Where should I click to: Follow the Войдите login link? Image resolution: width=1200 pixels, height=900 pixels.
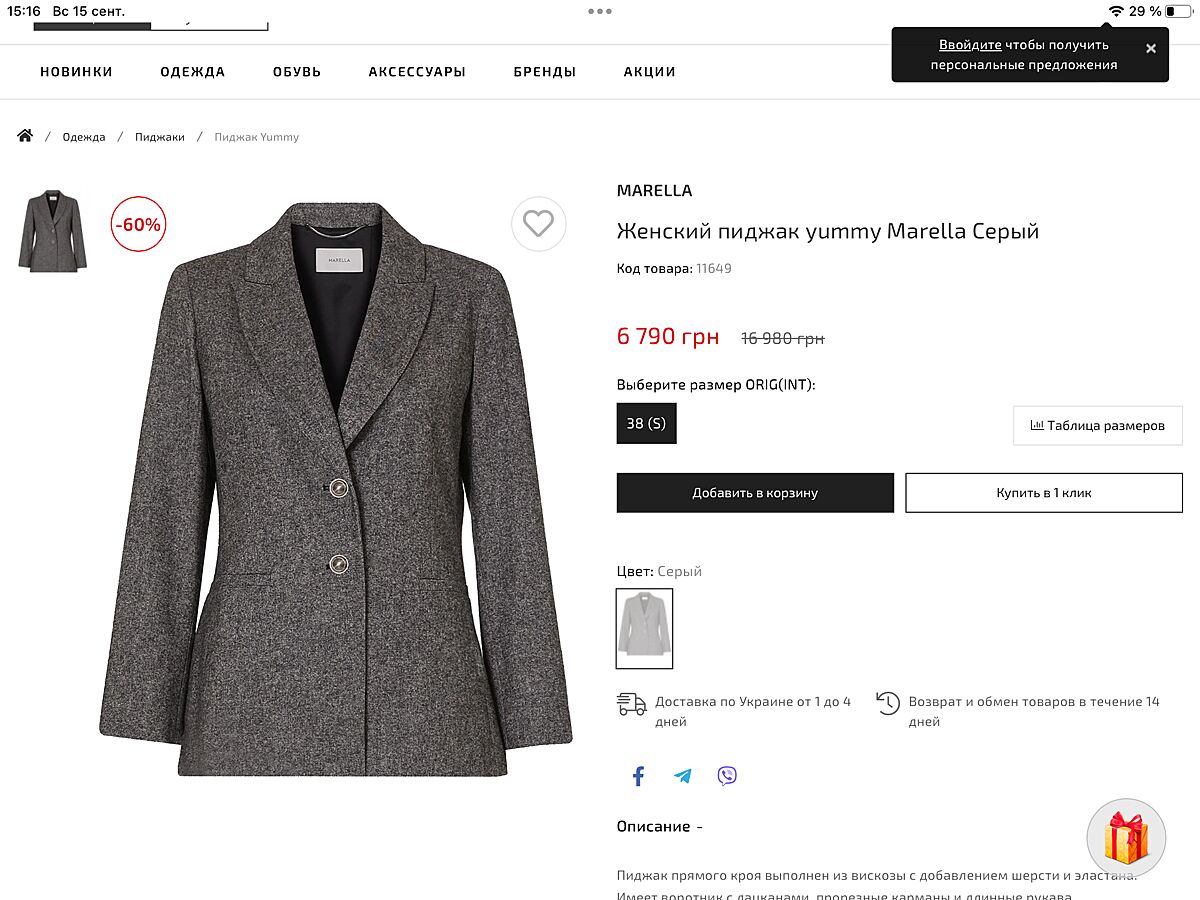click(x=969, y=45)
